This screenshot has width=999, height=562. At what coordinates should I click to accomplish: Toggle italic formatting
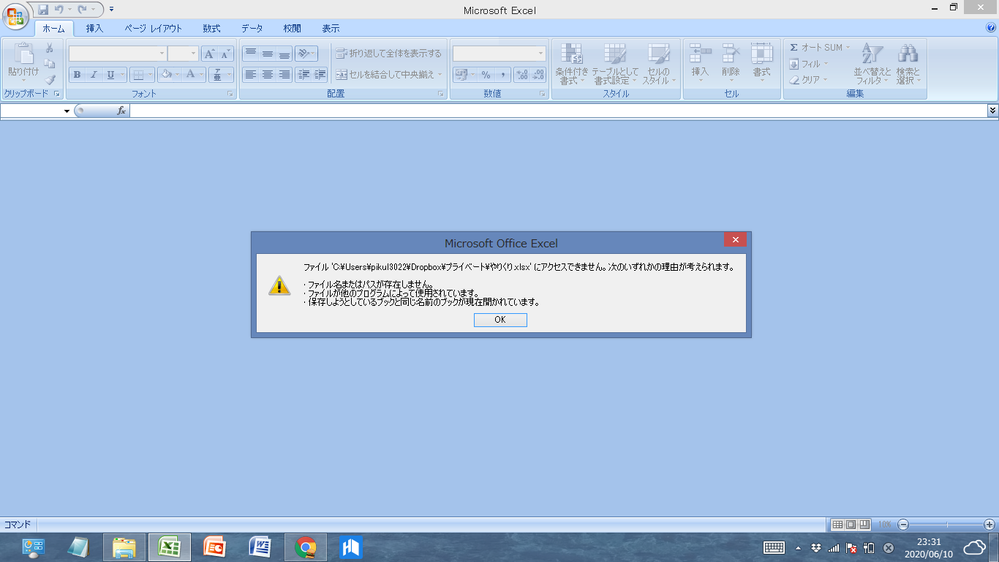[94, 75]
